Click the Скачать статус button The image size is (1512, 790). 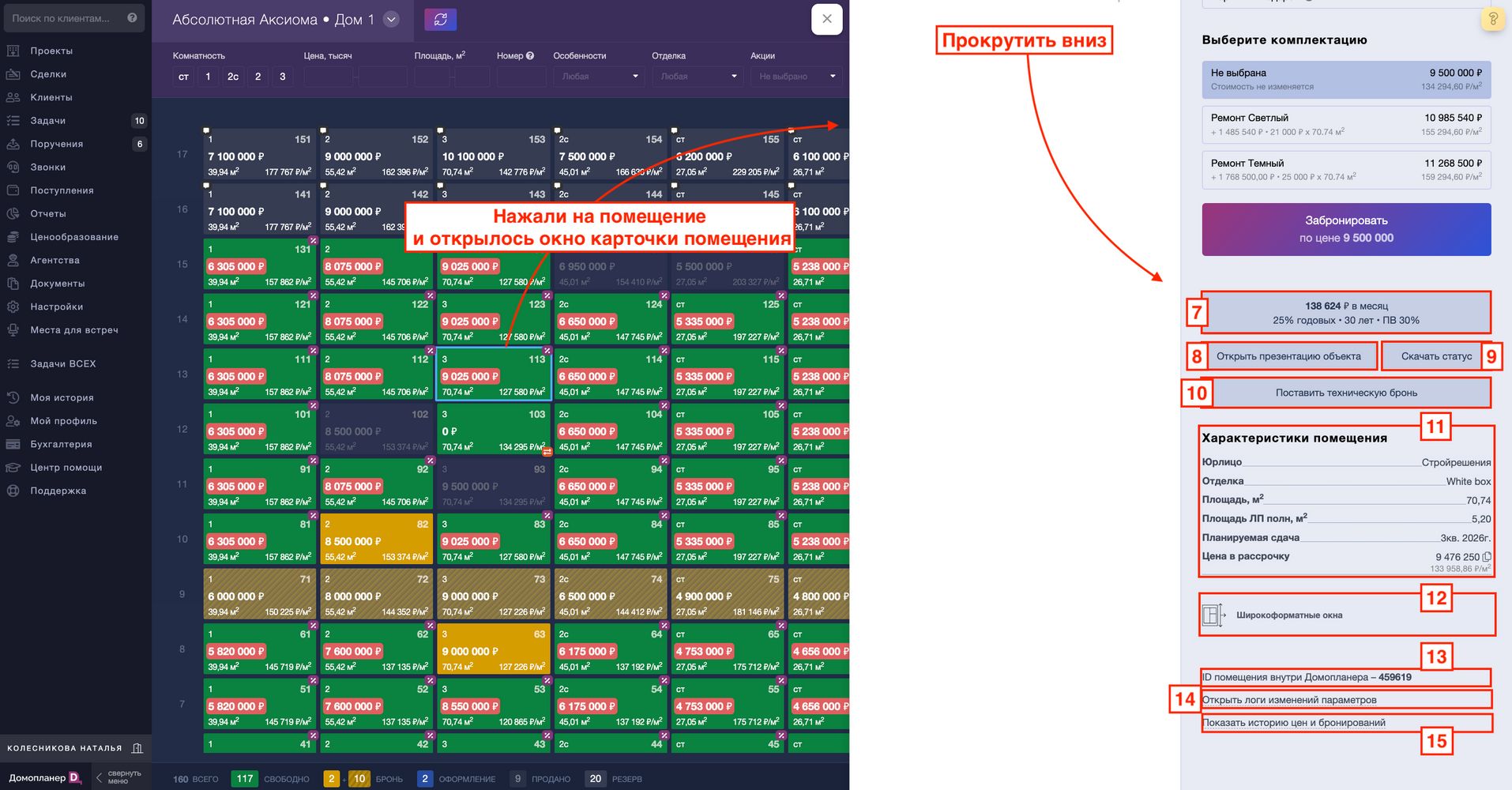[x=1436, y=356]
